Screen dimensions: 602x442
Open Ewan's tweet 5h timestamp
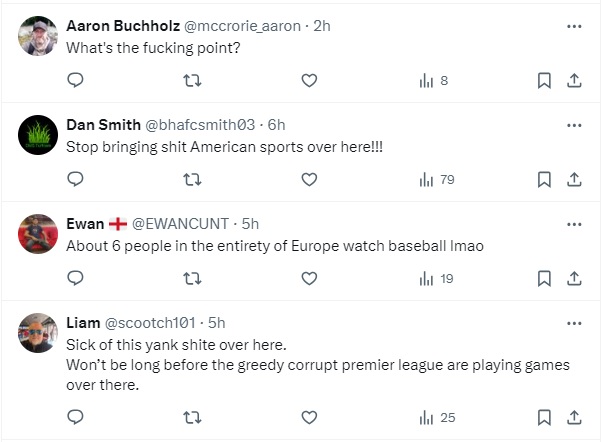251,224
